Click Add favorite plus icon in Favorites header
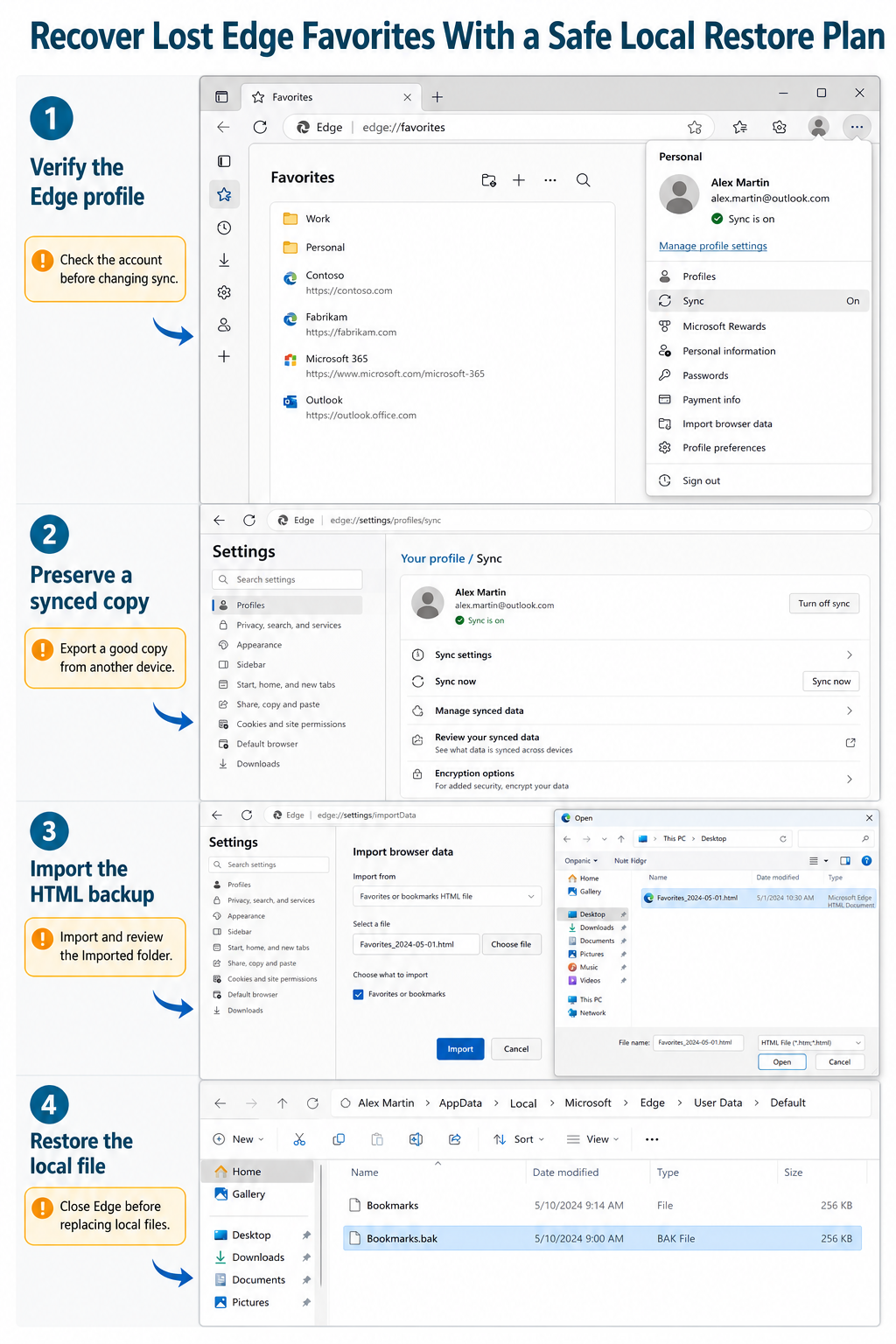The height and width of the screenshot is (1344, 896). [x=519, y=180]
